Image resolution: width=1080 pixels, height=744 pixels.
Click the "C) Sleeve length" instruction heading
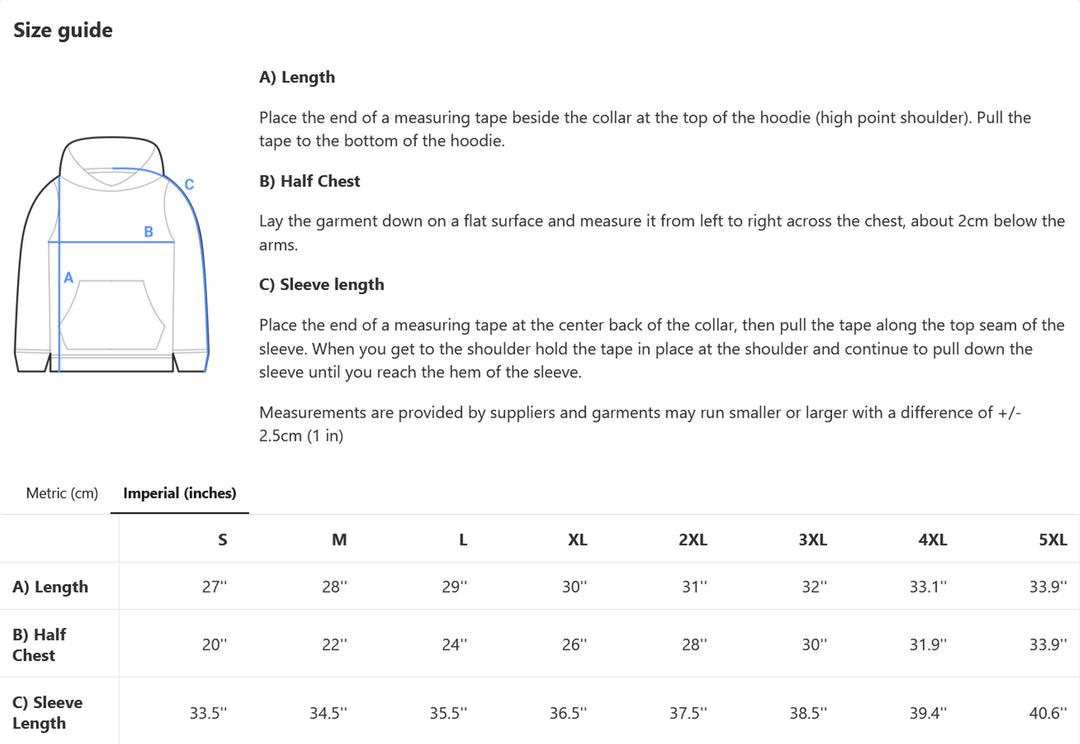[321, 284]
